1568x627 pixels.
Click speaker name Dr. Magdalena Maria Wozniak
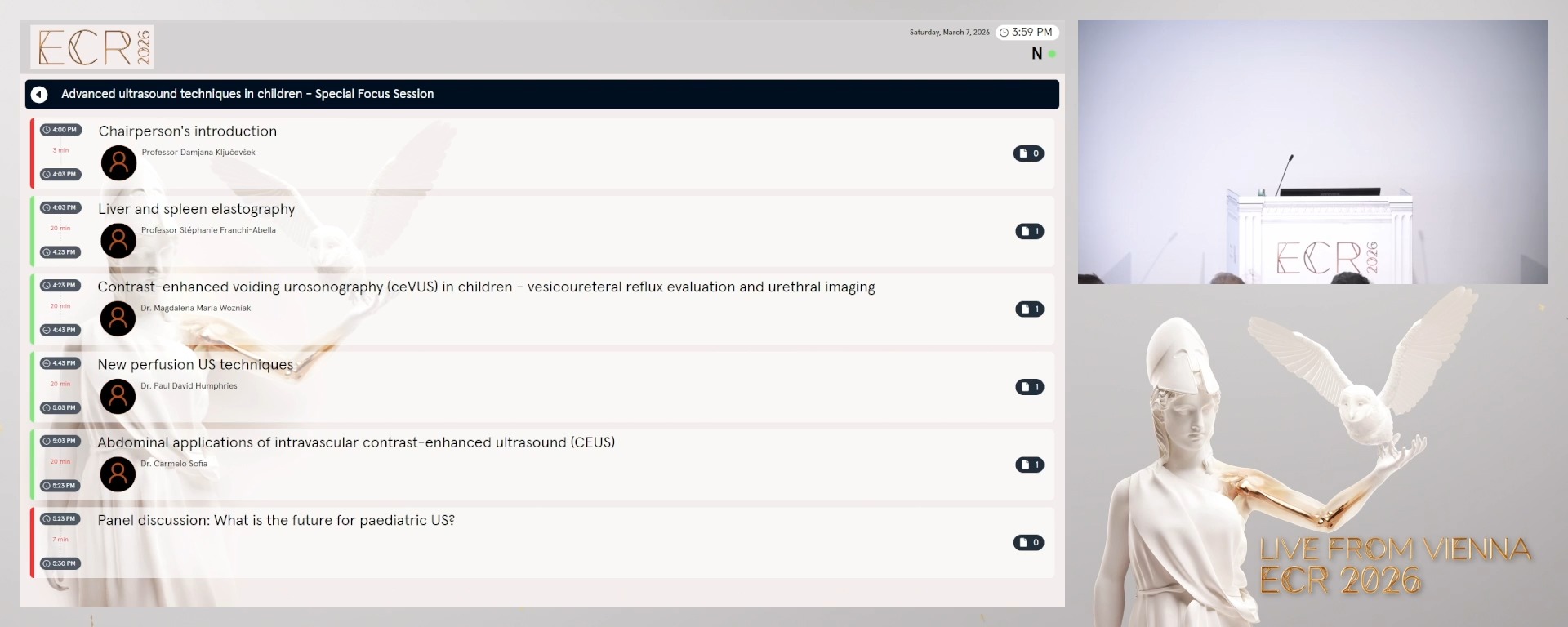pyautogui.click(x=195, y=309)
